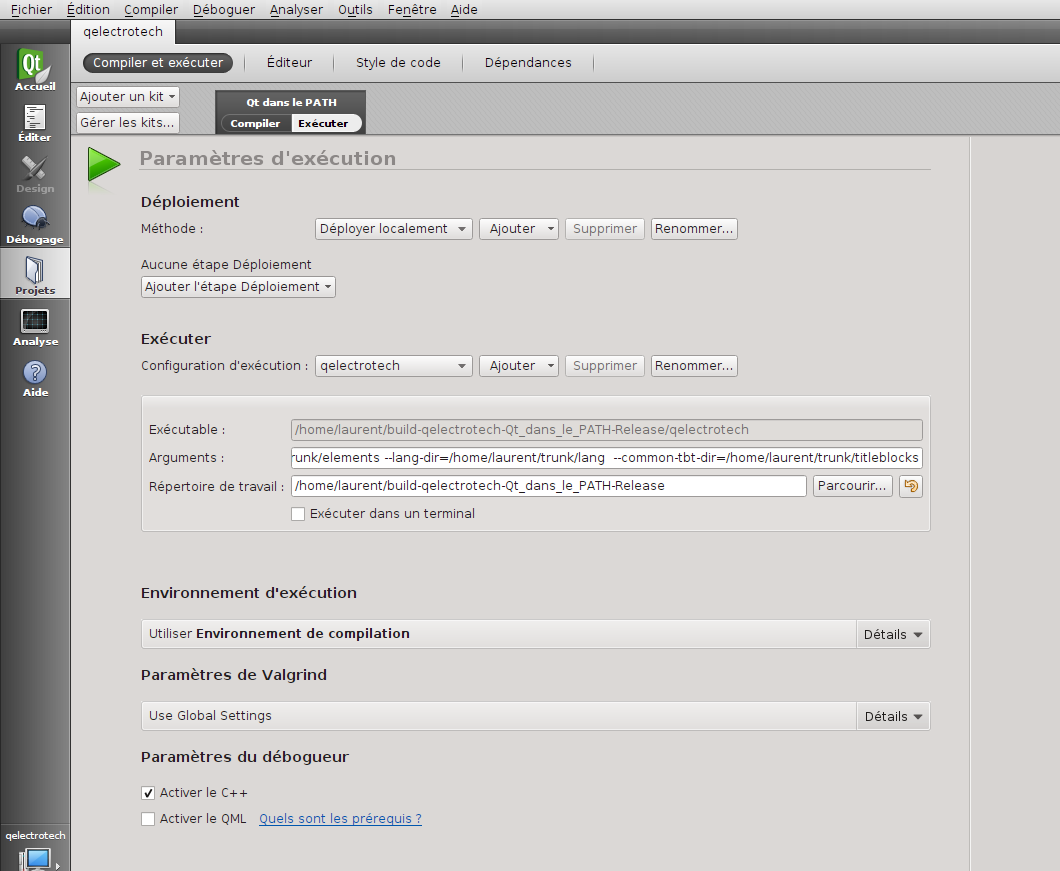The image size is (1060, 871).
Task: Click Parcourir... for working directory
Action: pyautogui.click(x=852, y=486)
